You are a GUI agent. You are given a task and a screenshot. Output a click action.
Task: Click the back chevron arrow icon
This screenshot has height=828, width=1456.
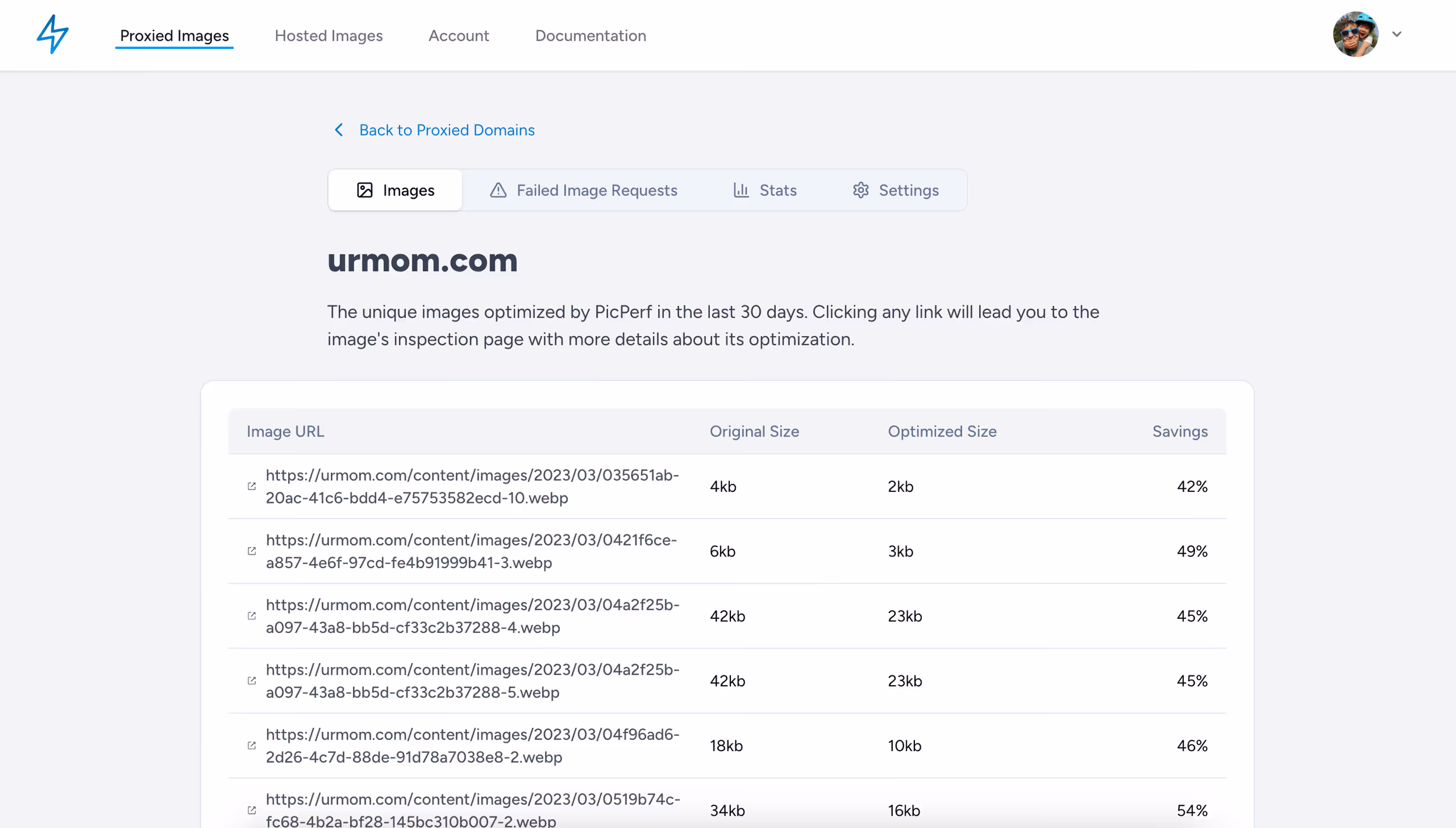339,130
